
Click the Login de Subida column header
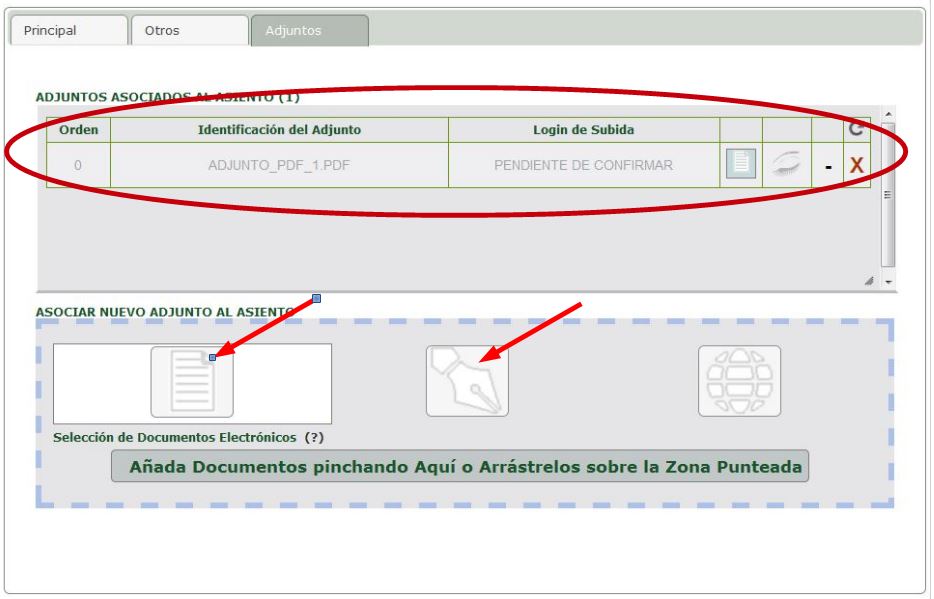click(x=584, y=130)
